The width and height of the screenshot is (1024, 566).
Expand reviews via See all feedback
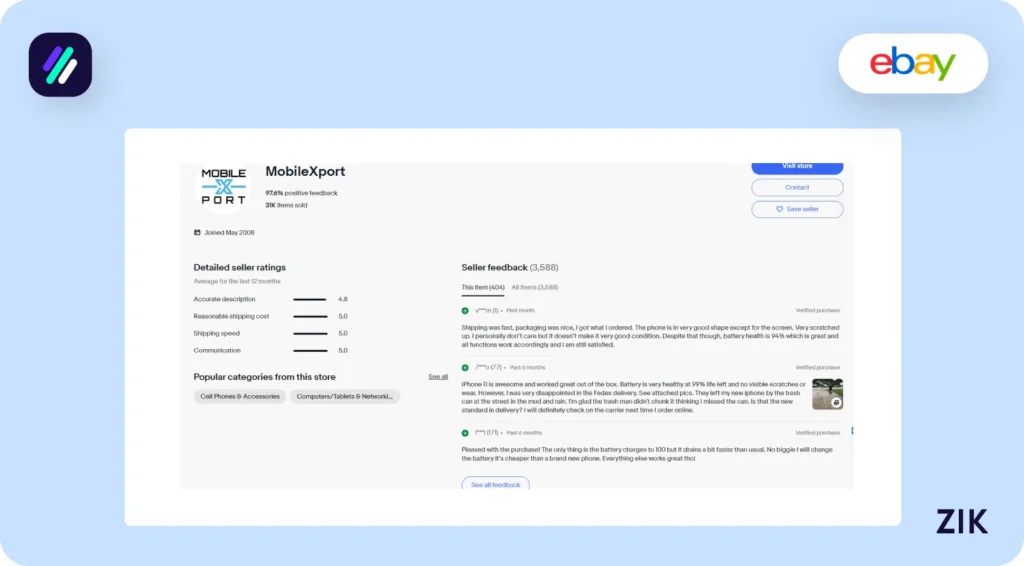click(496, 484)
